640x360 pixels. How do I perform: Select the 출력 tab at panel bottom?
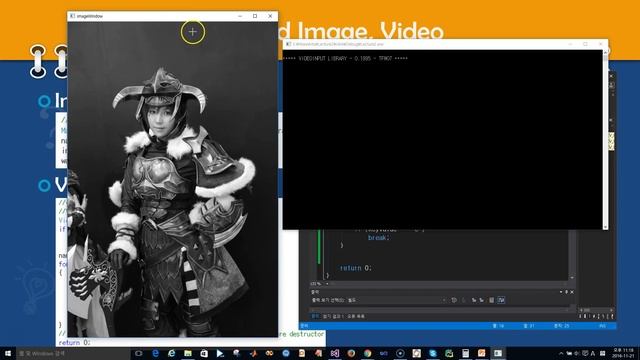(x=315, y=316)
